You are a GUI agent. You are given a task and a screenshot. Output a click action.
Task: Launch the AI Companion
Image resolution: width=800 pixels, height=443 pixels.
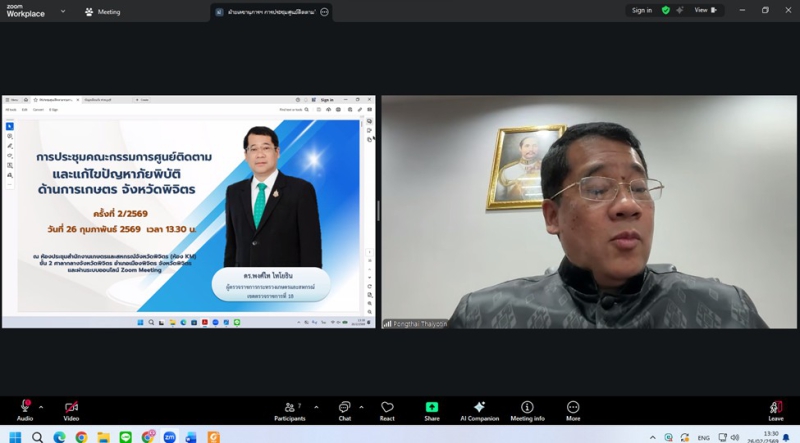[479, 408]
